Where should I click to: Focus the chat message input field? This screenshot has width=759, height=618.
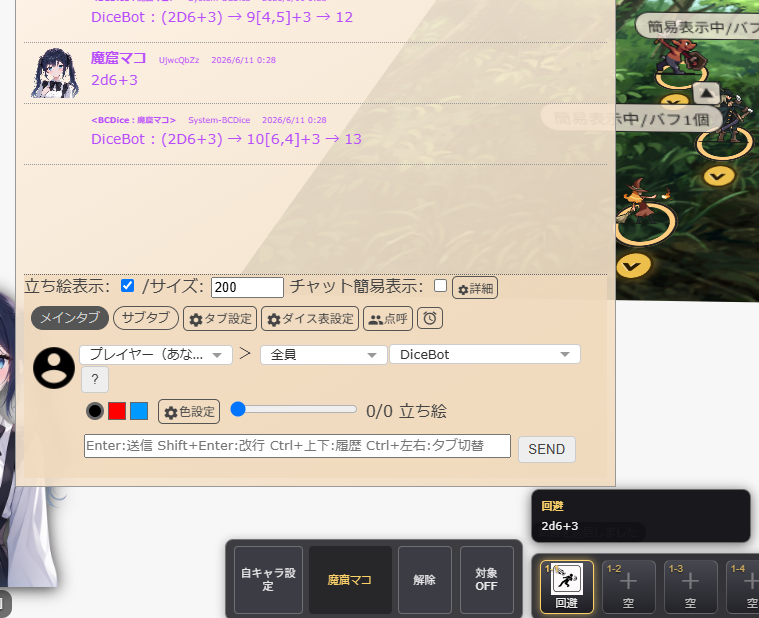[297, 446]
